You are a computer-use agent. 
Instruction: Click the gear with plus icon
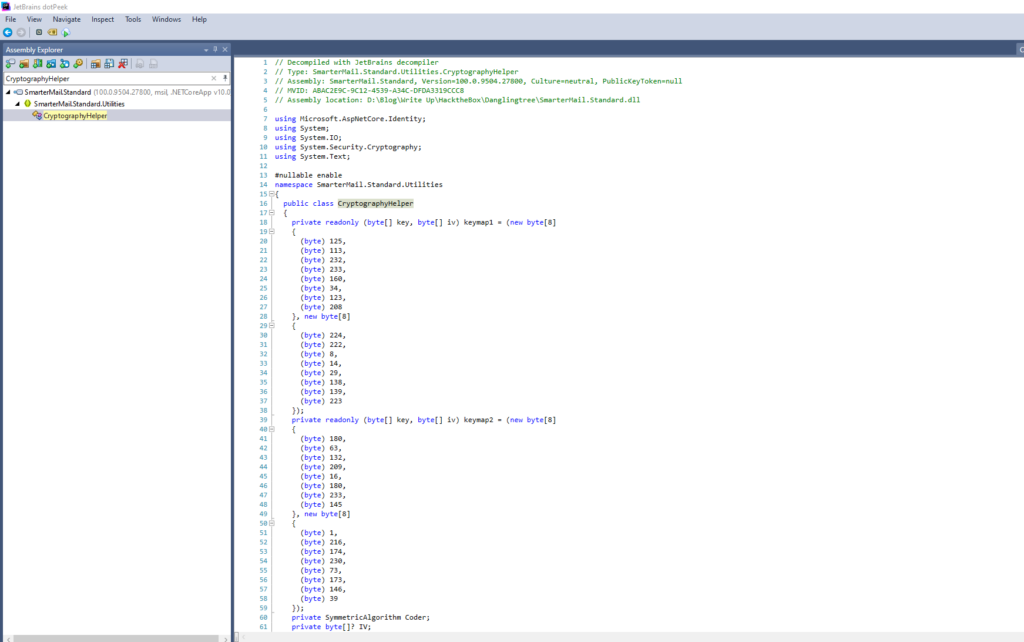click(78, 63)
